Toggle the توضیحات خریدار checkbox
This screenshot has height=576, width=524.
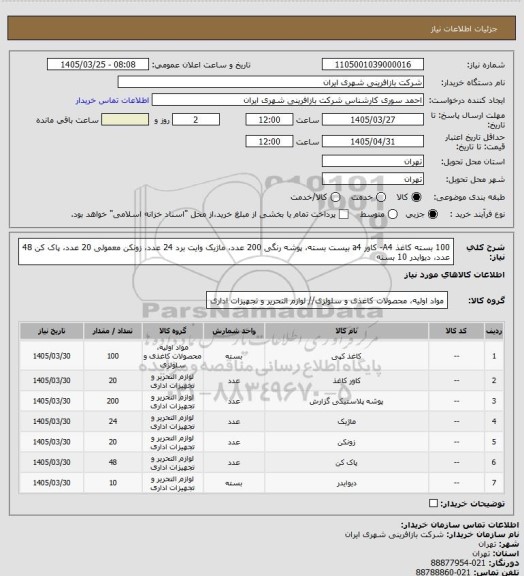coord(434,503)
